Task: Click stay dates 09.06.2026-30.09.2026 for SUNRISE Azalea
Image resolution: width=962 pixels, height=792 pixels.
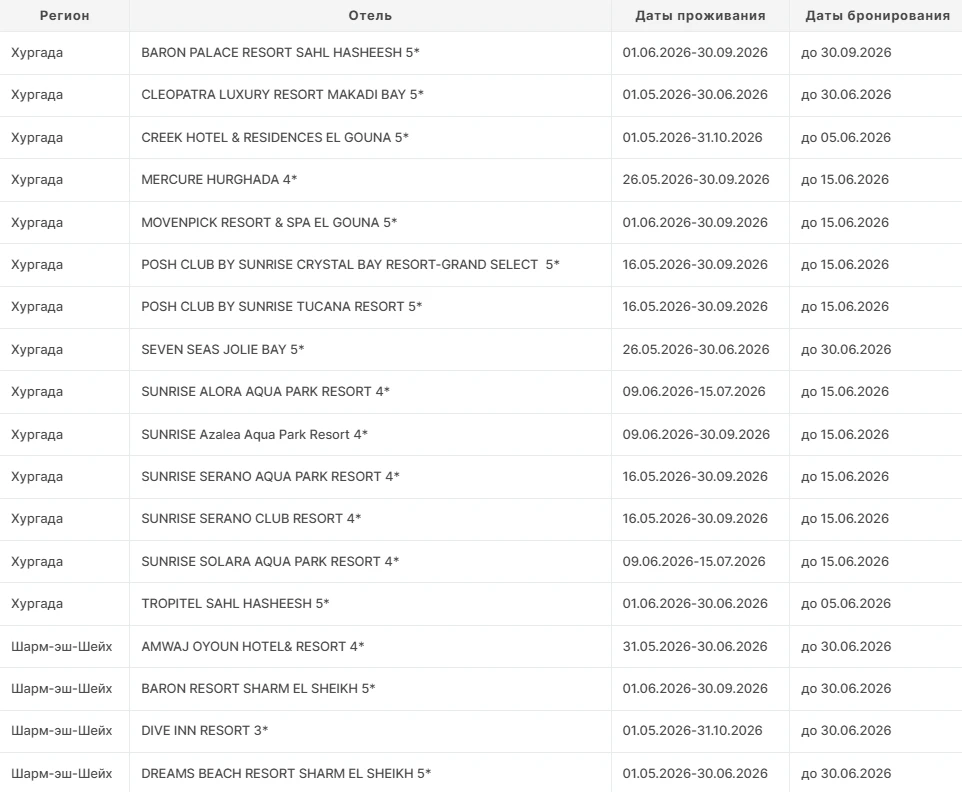Action: coord(696,434)
